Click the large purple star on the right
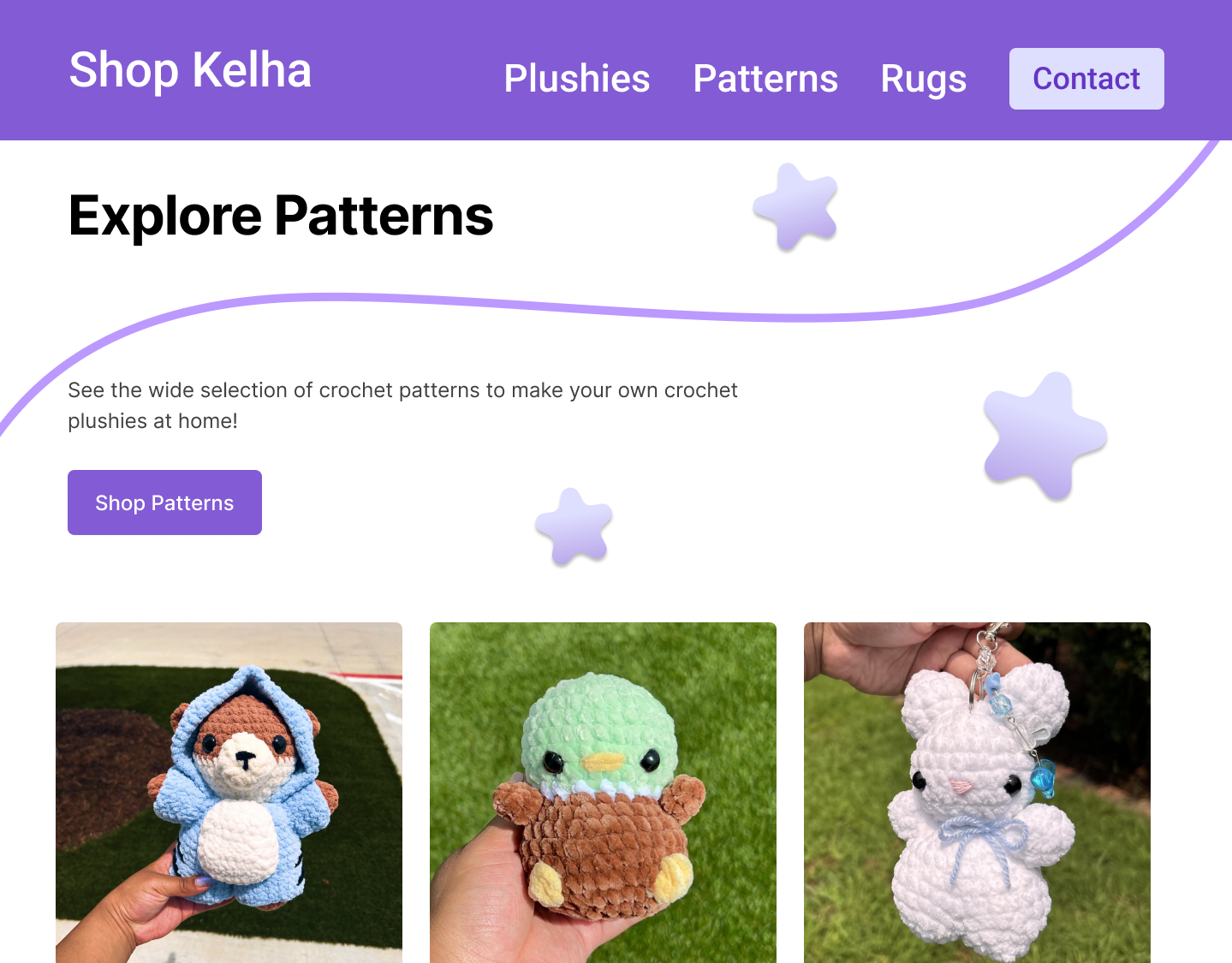 1045,435
